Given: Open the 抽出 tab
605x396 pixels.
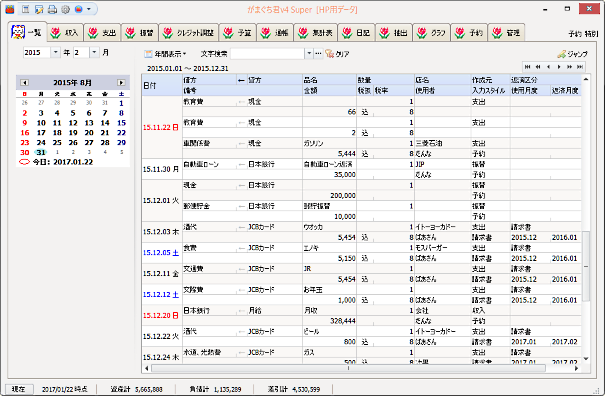Looking at the screenshot, I should coord(394,33).
